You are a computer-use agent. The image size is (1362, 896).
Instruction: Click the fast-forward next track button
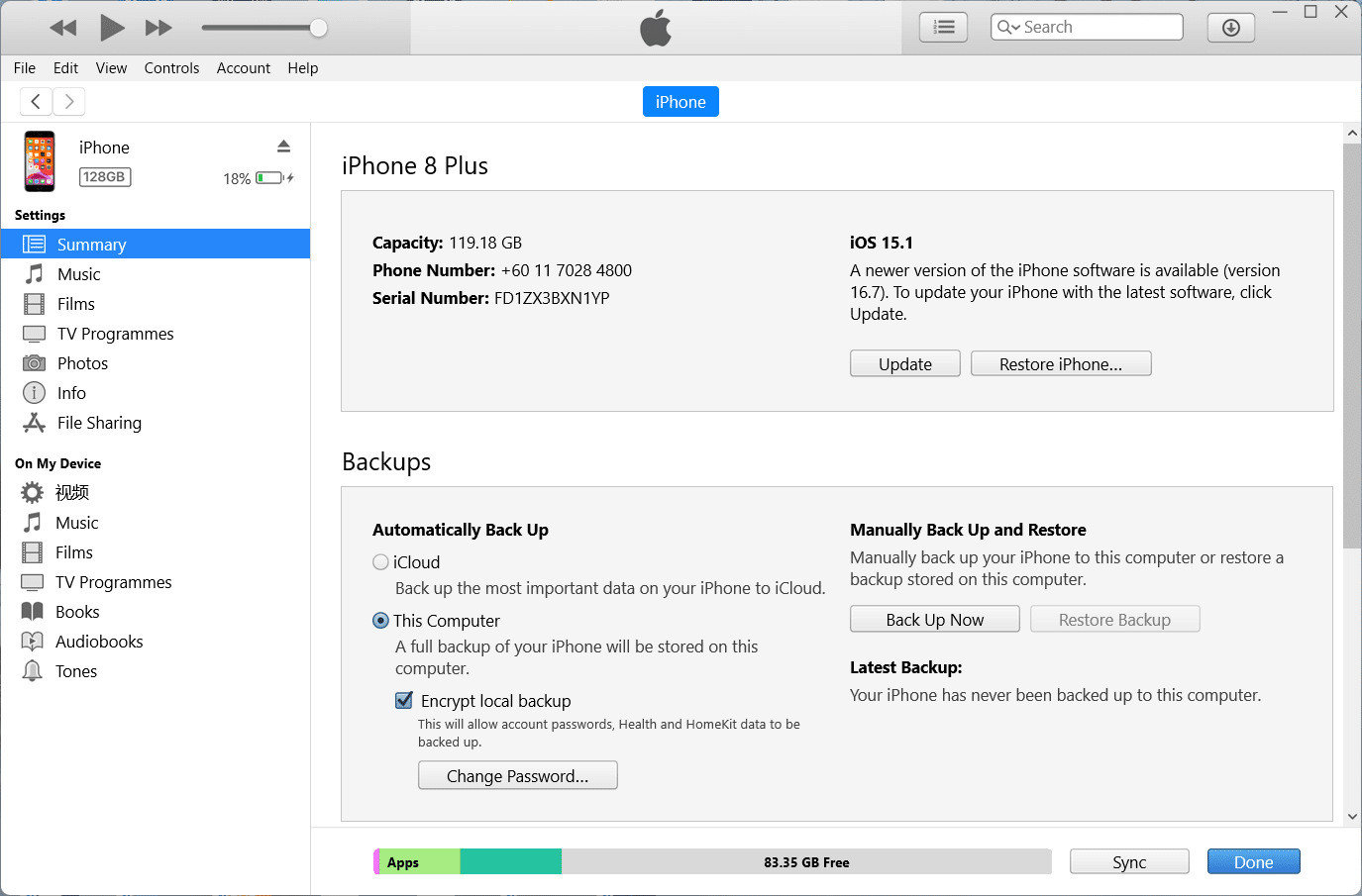(158, 28)
